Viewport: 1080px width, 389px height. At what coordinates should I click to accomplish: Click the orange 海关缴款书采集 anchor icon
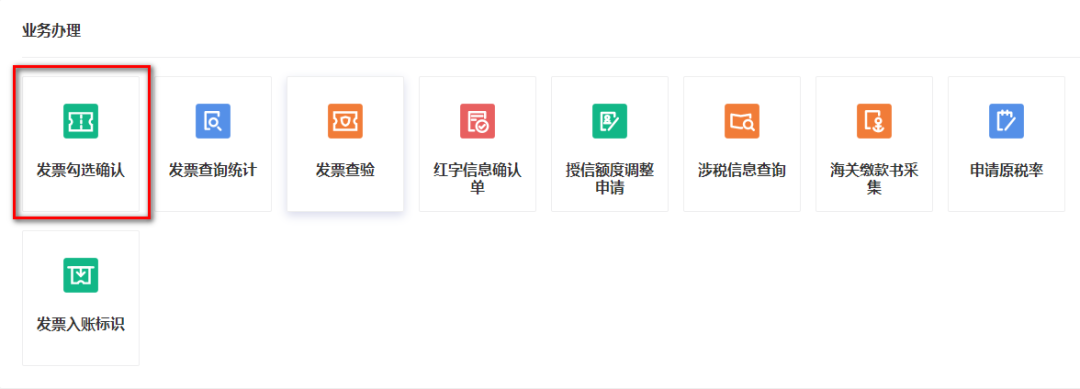(x=874, y=121)
